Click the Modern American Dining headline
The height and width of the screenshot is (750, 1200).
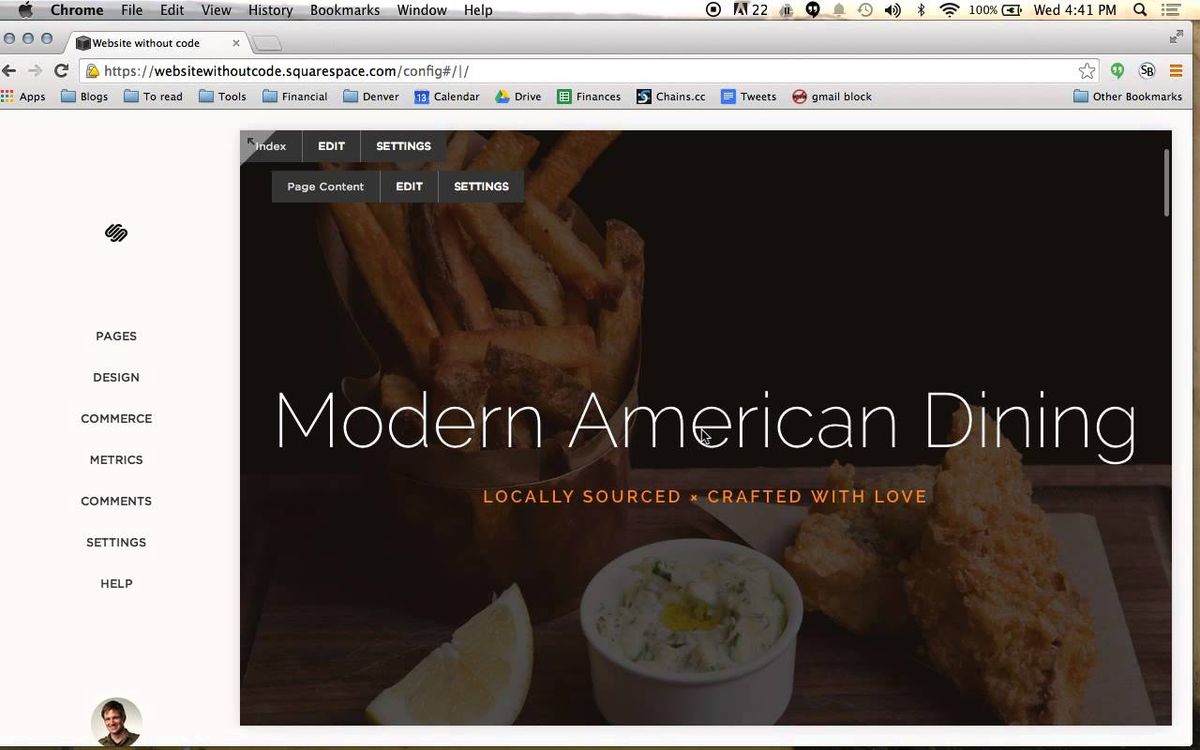coord(705,422)
